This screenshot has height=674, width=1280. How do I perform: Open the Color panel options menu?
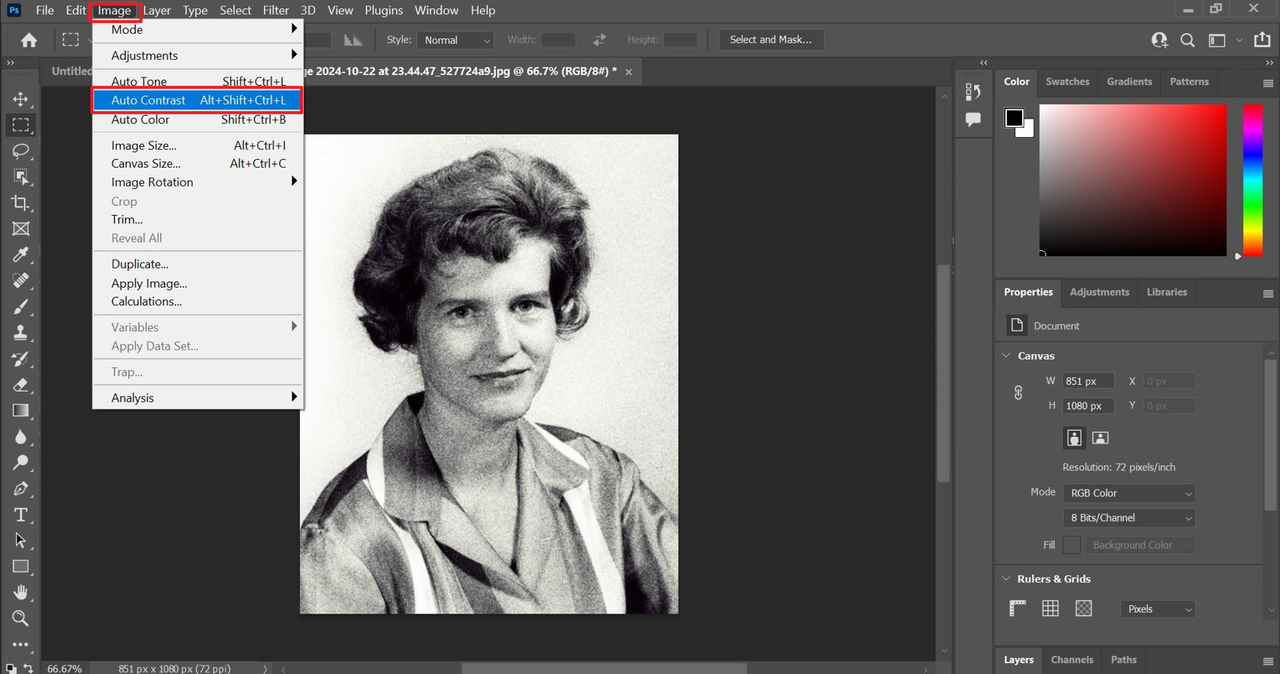click(1268, 83)
